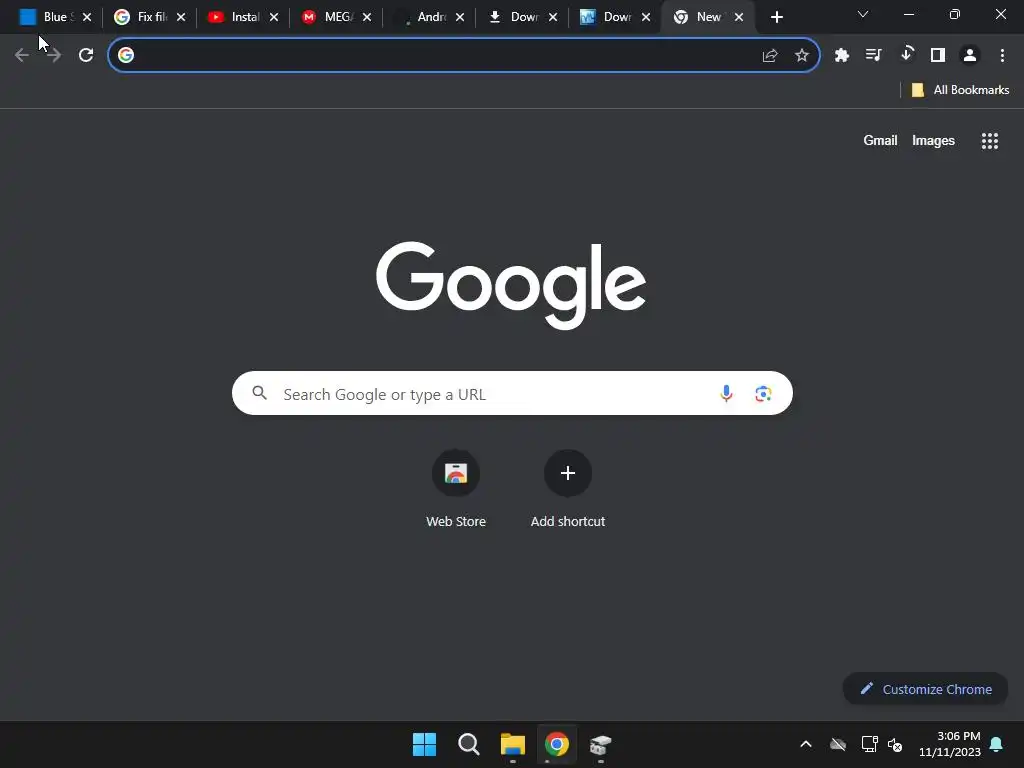1024x768 pixels.
Task: Open the Google apps grid
Action: click(990, 141)
